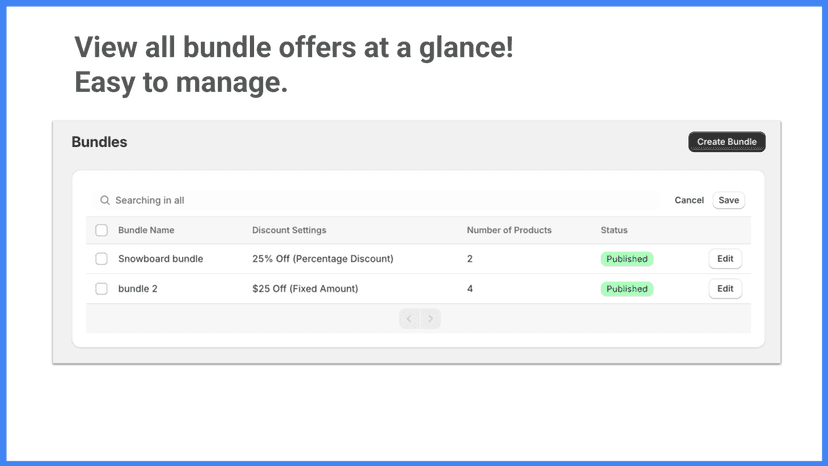828x466 pixels.
Task: Click the Bundle Name column header
Action: click(x=146, y=230)
